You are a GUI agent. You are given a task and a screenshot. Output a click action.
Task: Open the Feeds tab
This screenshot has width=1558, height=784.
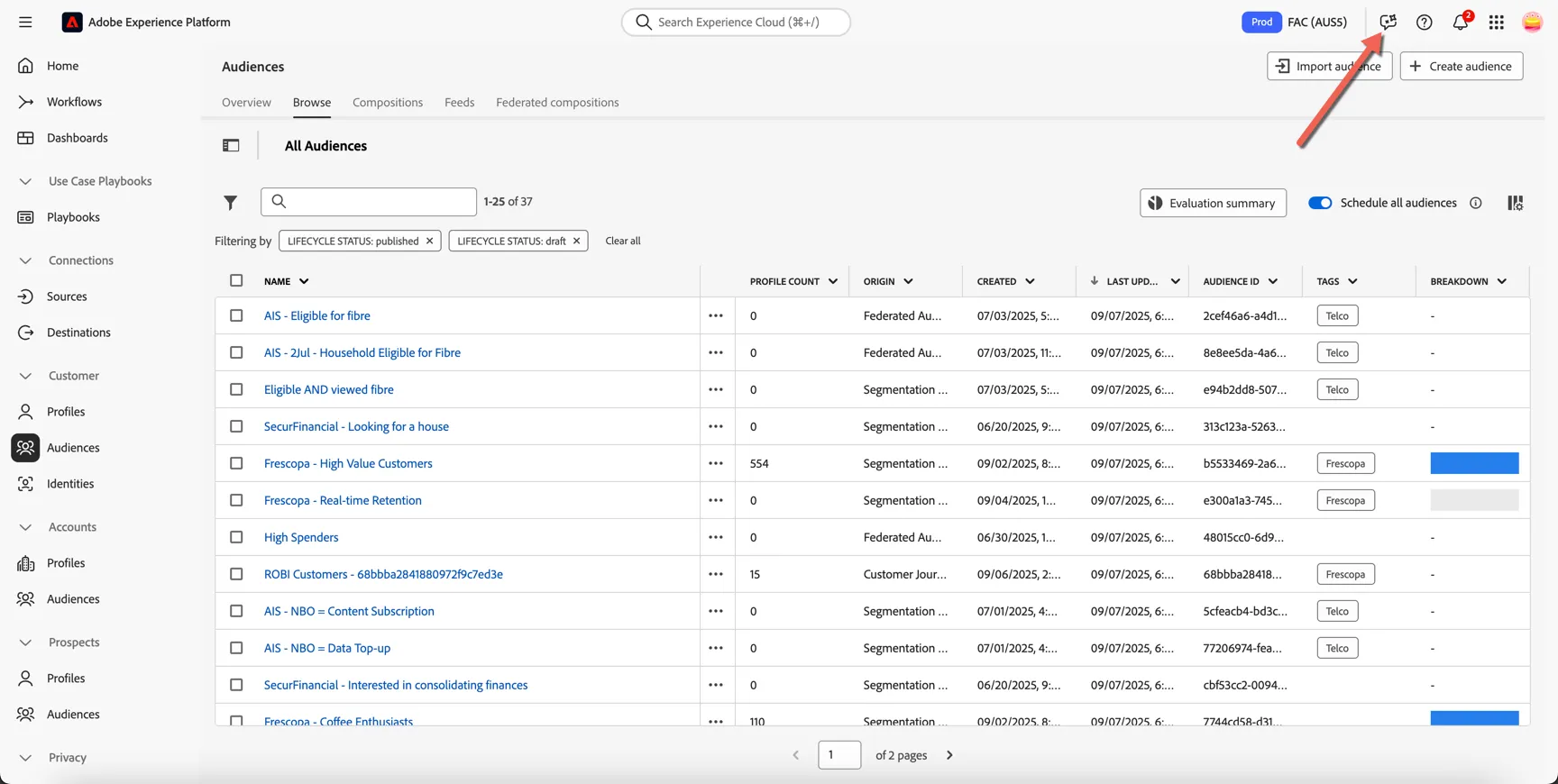click(459, 103)
